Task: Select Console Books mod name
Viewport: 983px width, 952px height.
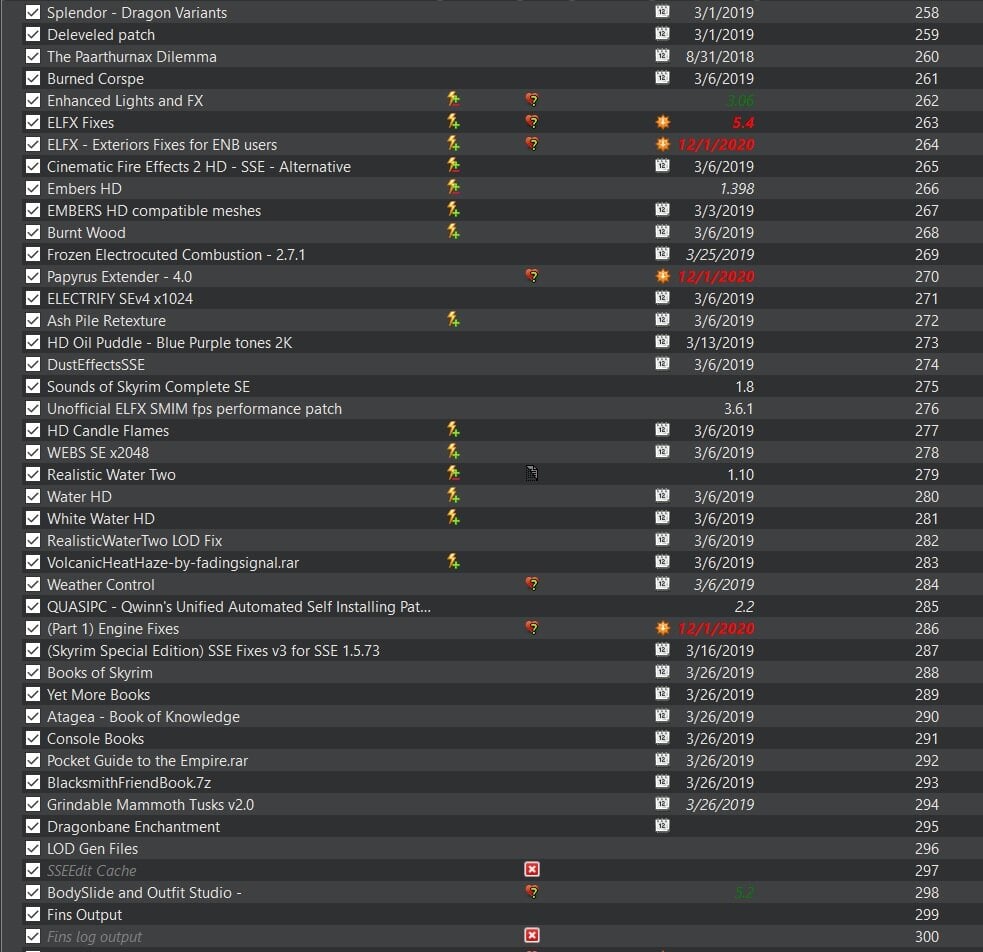Action: [95, 738]
